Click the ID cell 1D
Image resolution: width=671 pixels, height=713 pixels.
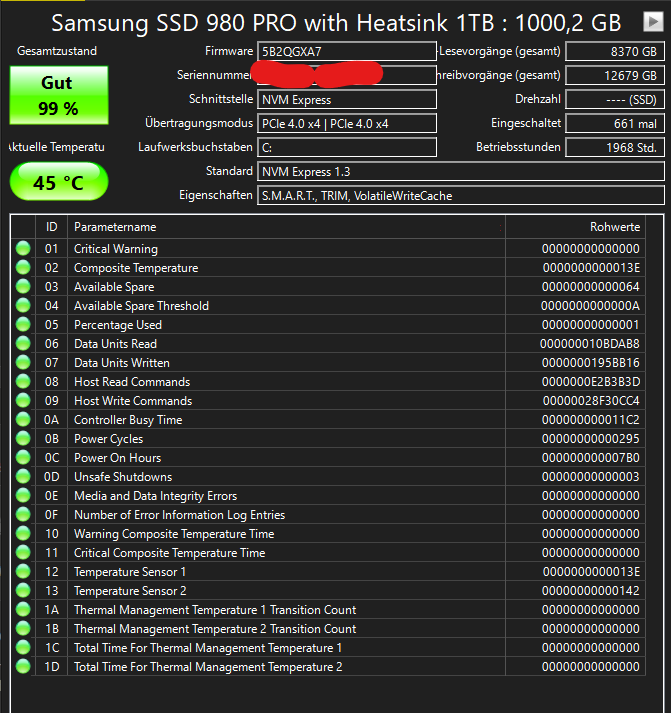click(52, 667)
